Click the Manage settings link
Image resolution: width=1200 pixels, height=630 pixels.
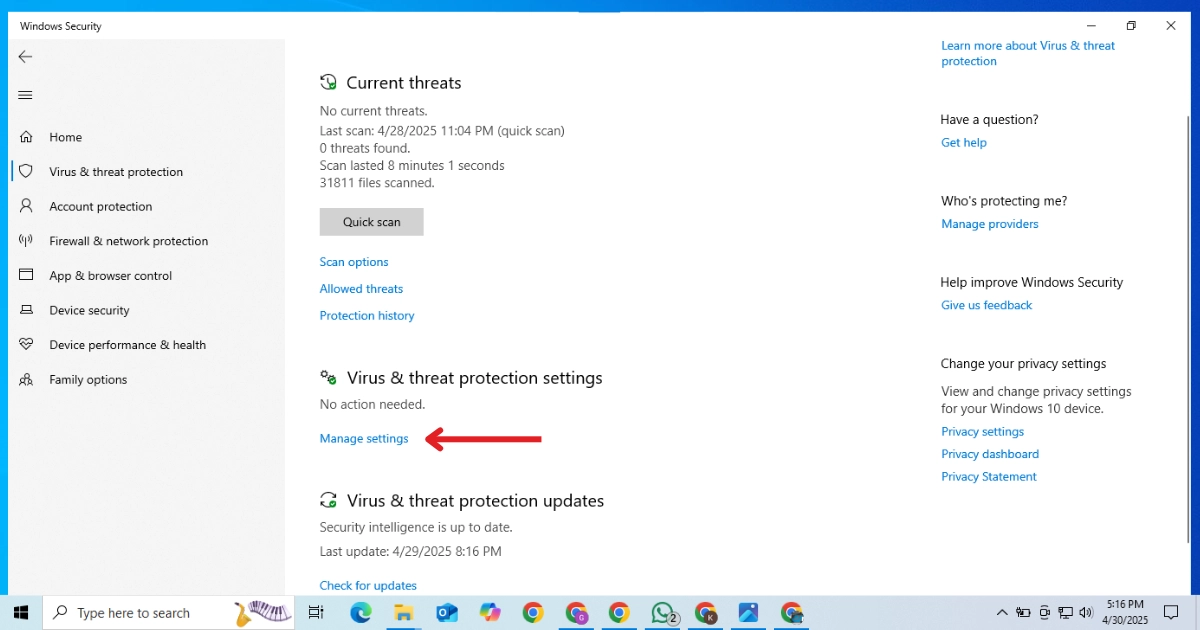pyautogui.click(x=364, y=439)
